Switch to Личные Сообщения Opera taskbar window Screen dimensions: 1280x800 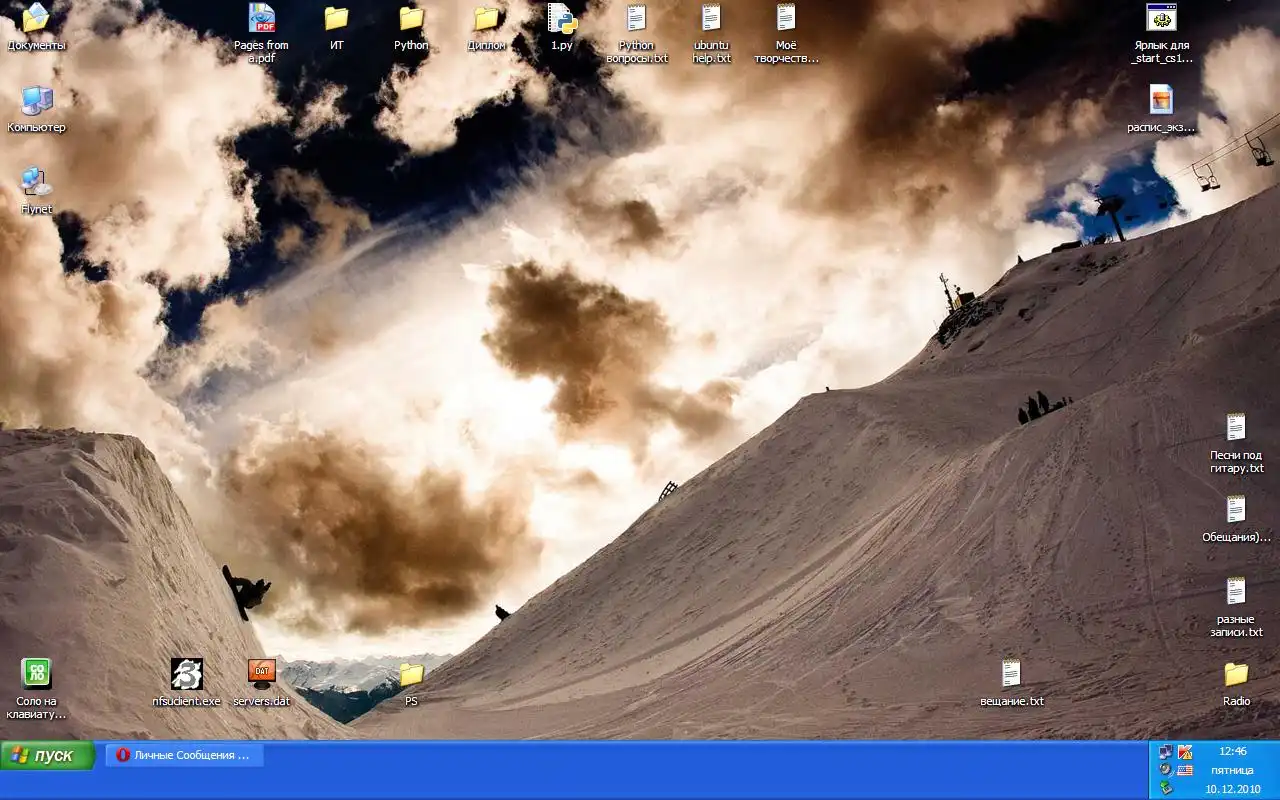point(187,755)
